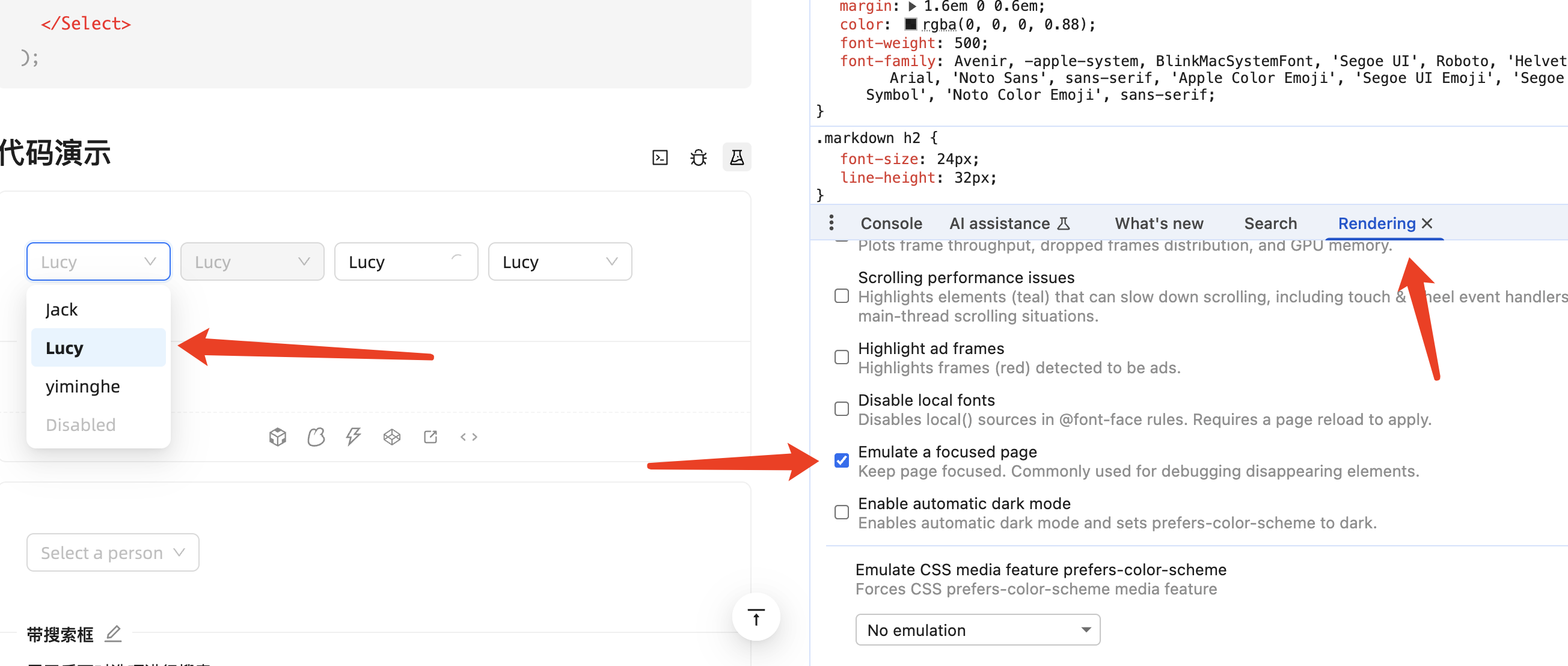Screen dimensions: 1568x666
Task: Click the StackBlitz lightning bolt icon
Action: (x=353, y=436)
